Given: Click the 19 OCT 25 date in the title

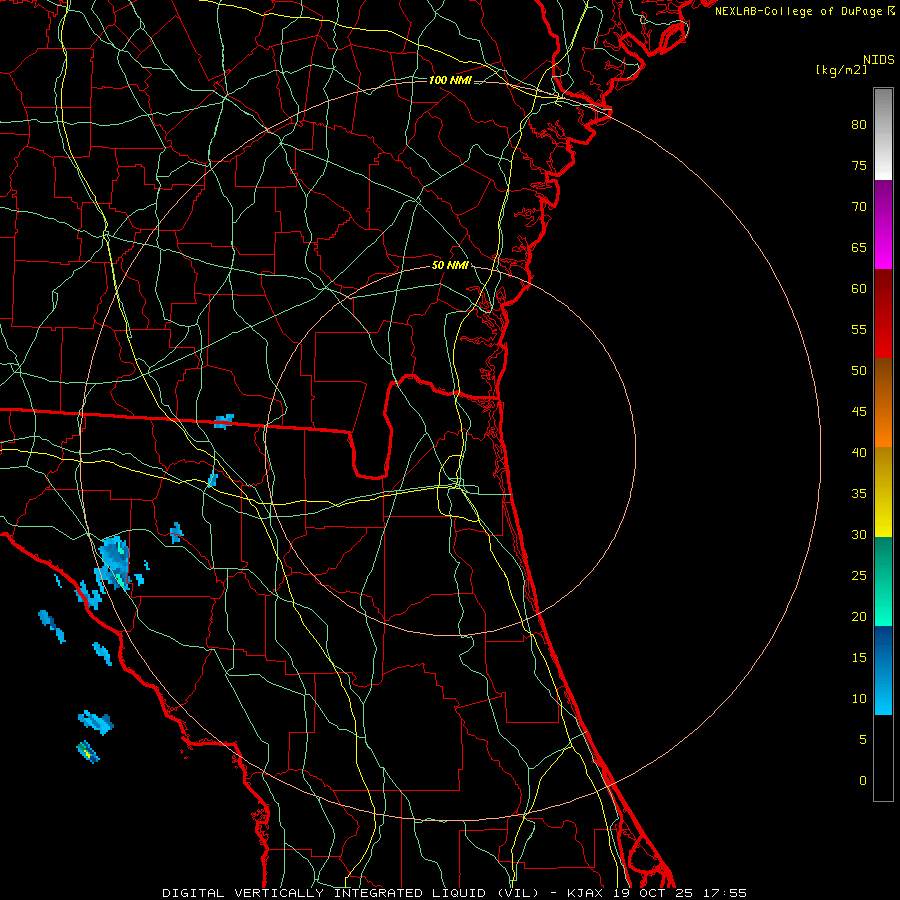Looking at the screenshot, I should pyautogui.click(x=654, y=893).
